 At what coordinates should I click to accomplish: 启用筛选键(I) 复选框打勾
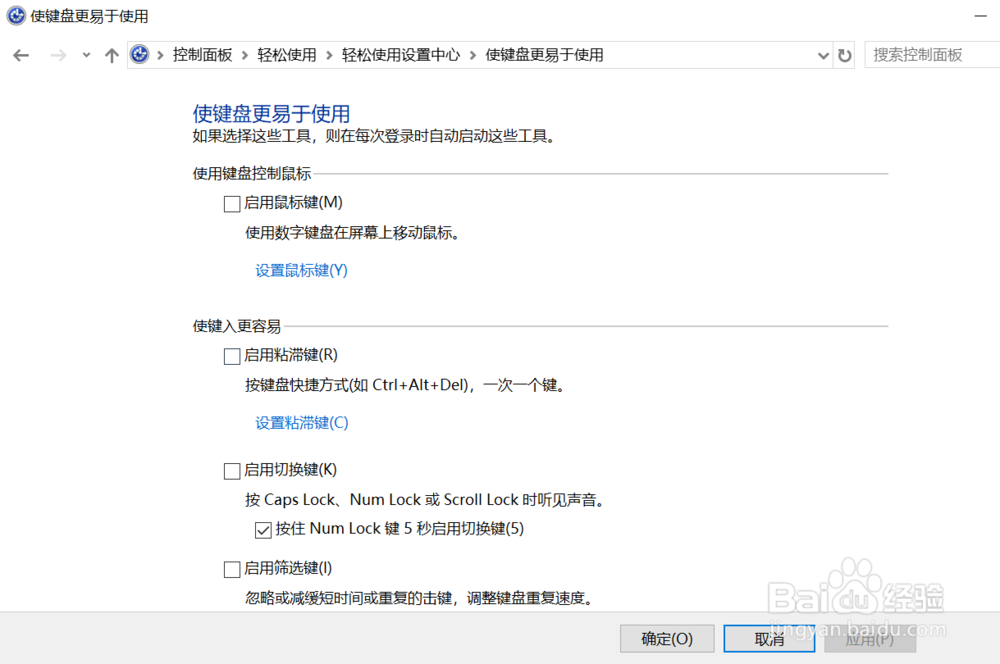[x=231, y=568]
